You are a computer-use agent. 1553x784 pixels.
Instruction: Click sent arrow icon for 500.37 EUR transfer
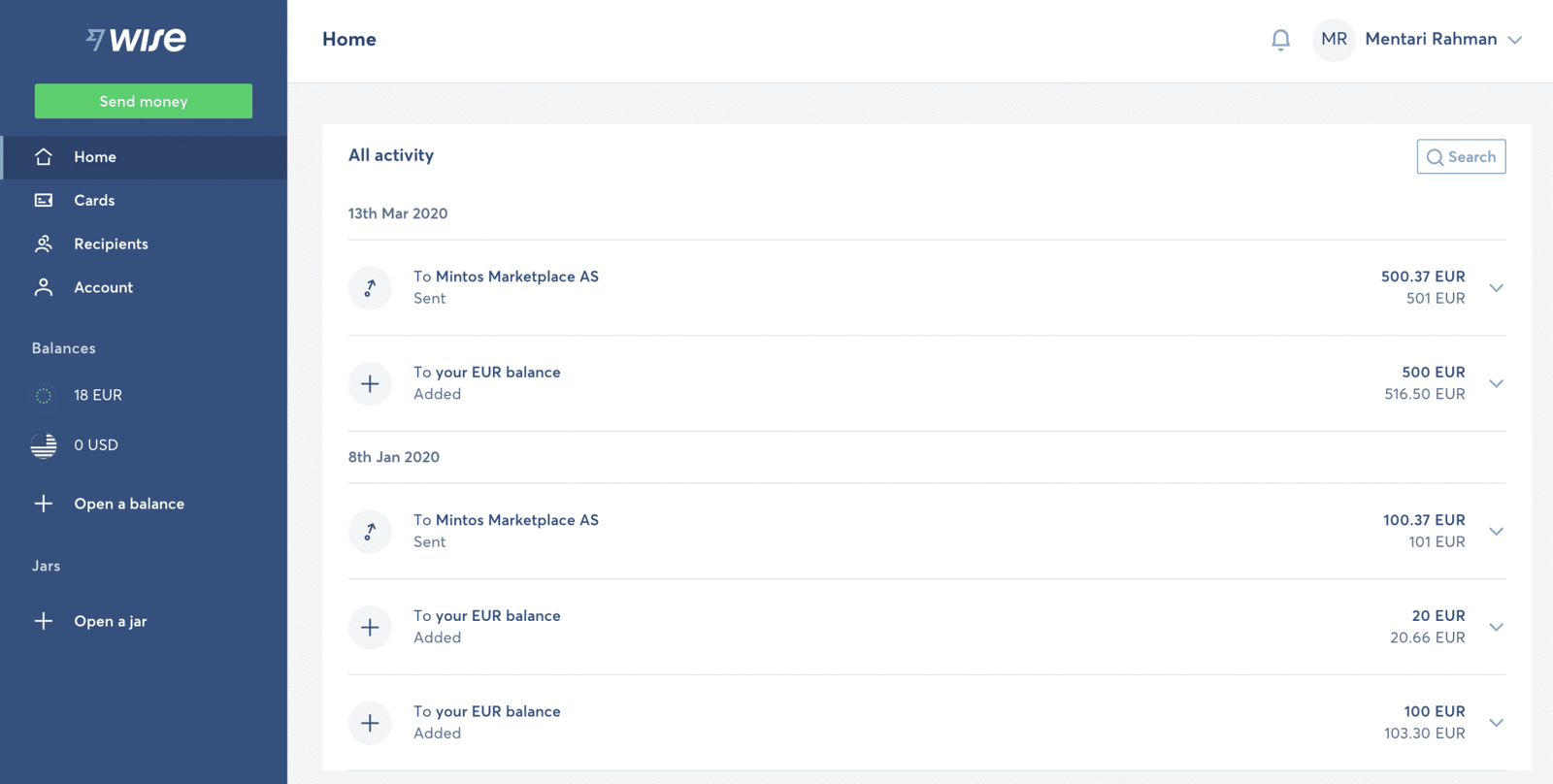370,288
